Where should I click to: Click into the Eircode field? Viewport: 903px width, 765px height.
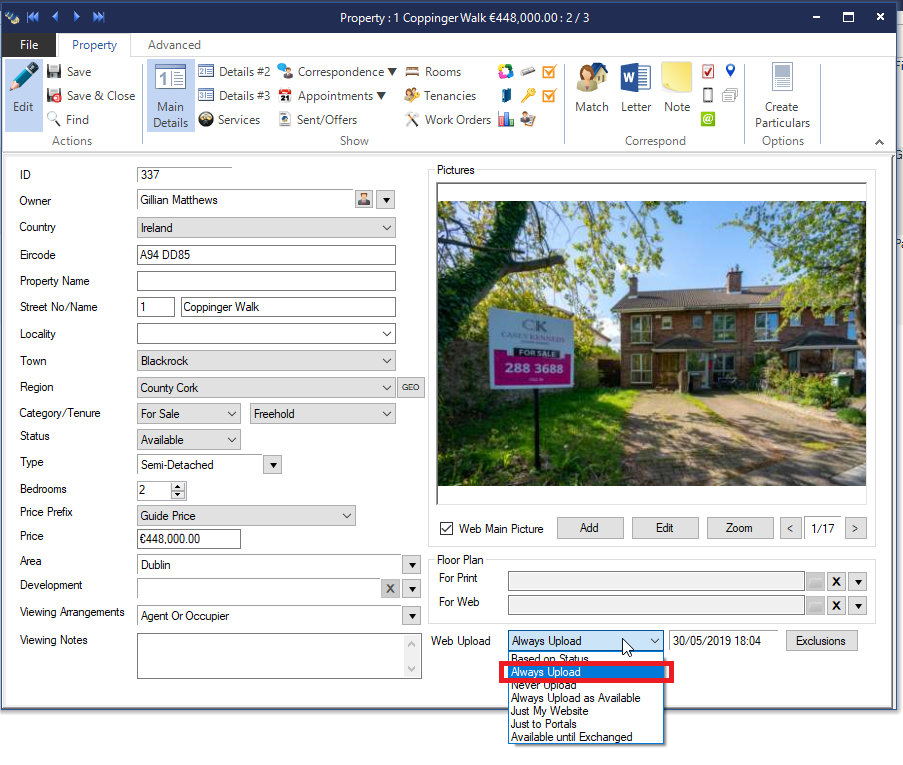click(x=266, y=255)
